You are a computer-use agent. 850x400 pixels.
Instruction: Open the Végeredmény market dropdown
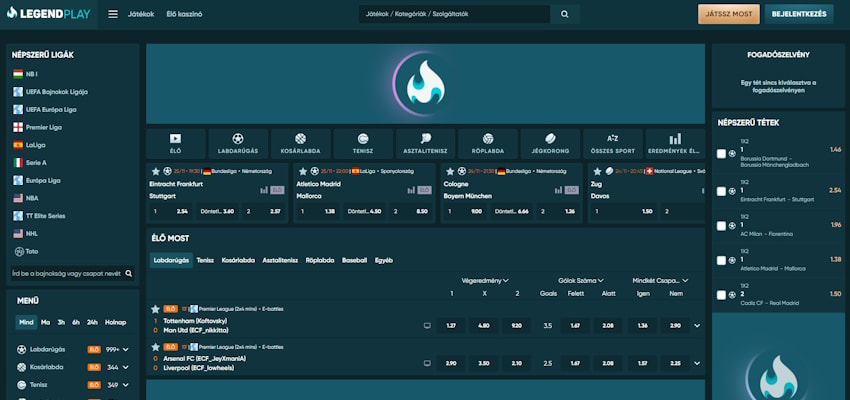(485, 281)
